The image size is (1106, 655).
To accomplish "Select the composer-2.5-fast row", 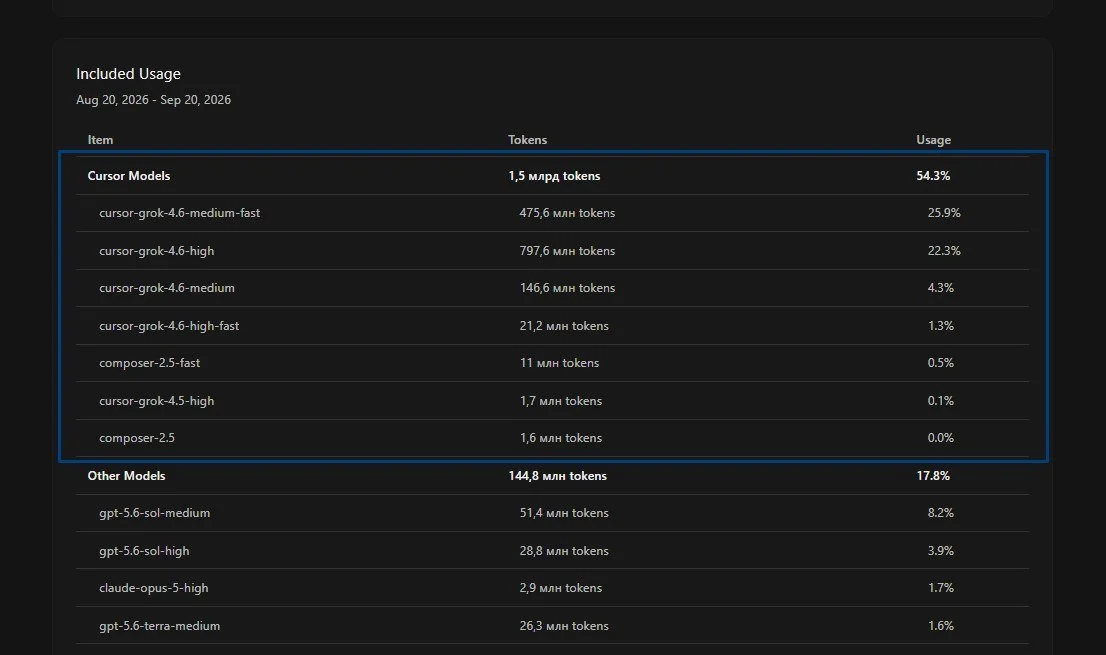I will click(552, 363).
